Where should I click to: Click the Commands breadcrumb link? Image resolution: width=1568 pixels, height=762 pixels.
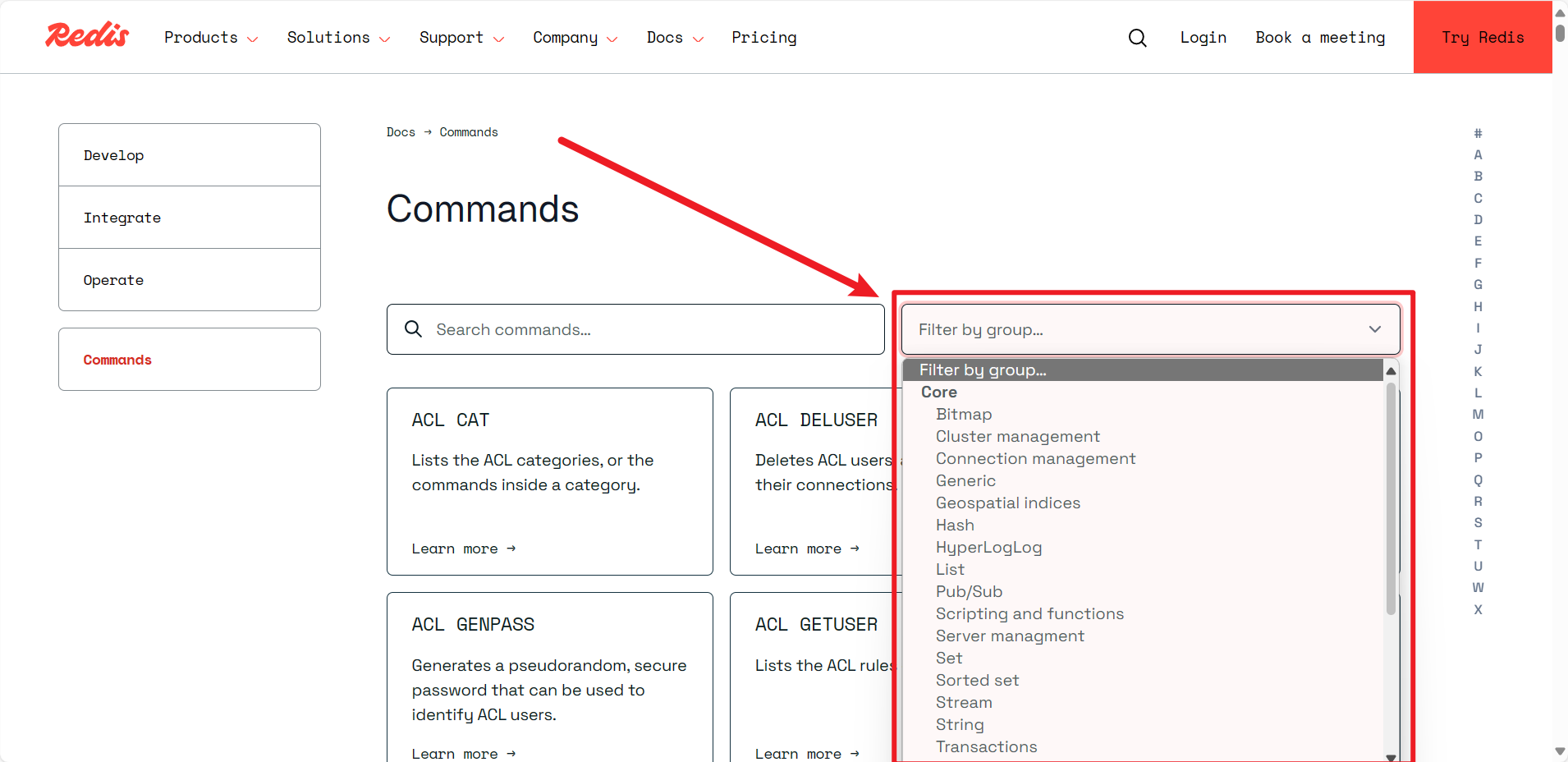[469, 132]
